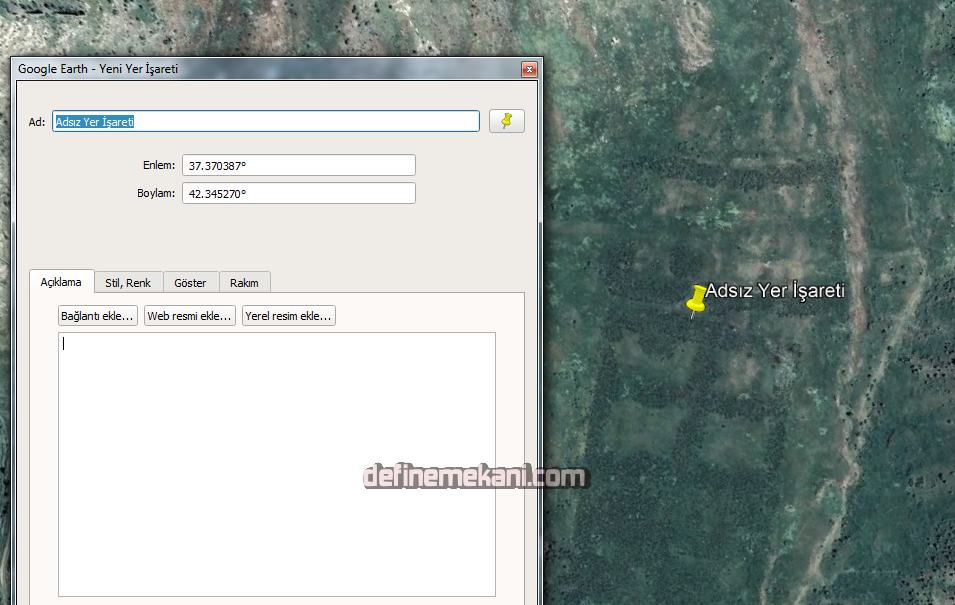Select the yellow pushpin on the map
955x605 pixels.
point(698,298)
